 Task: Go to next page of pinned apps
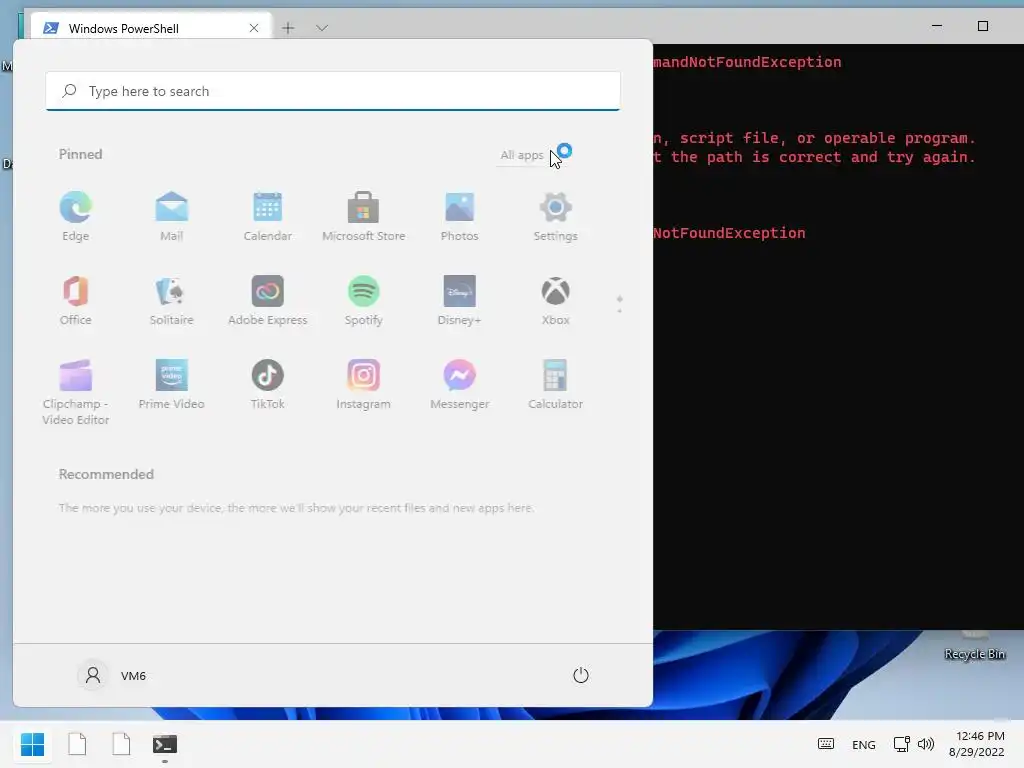click(620, 310)
